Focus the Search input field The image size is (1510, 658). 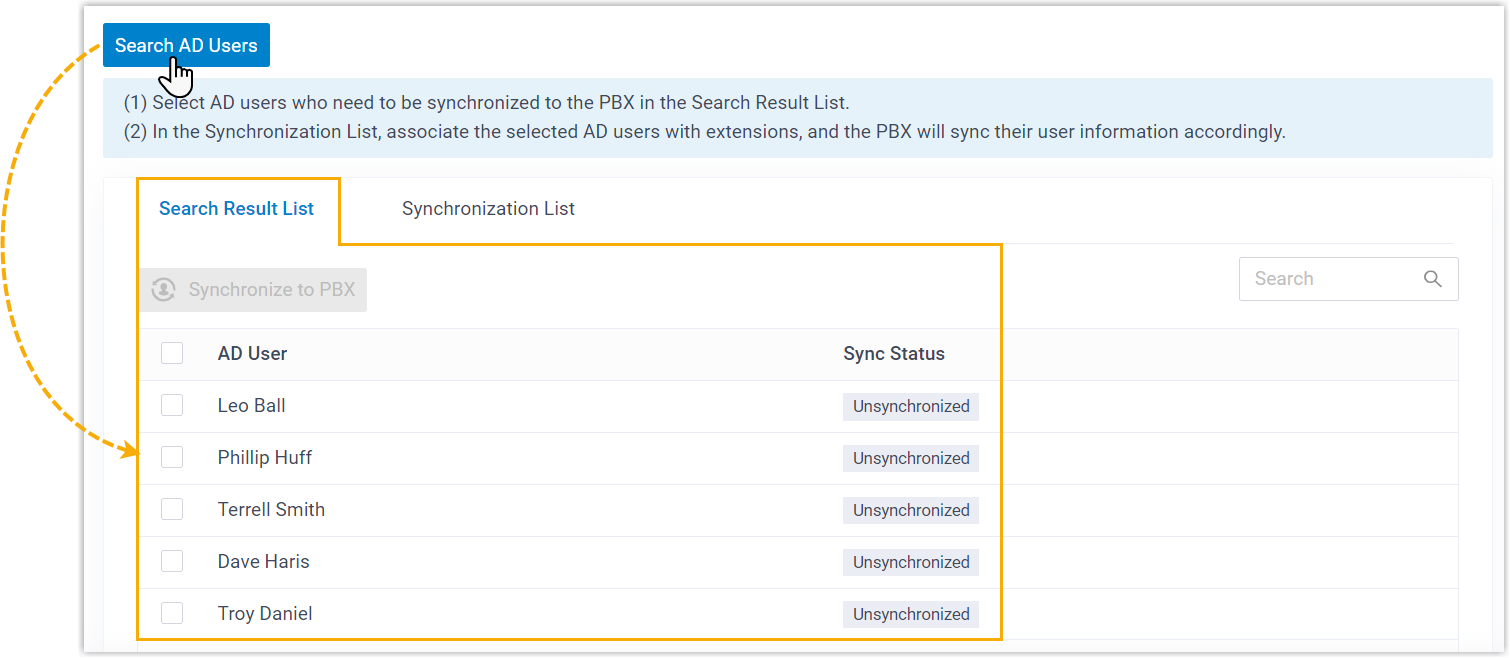click(x=1330, y=279)
